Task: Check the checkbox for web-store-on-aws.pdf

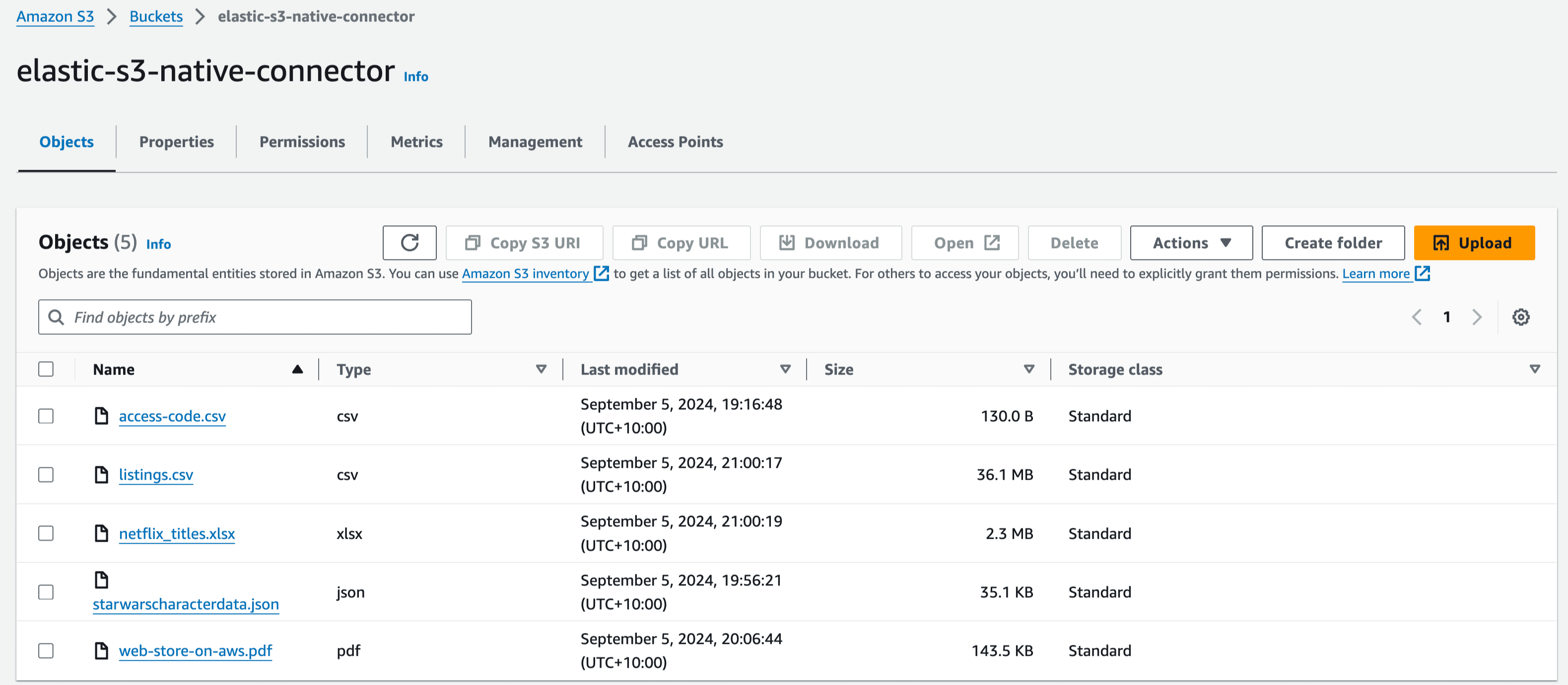Action: (x=46, y=650)
